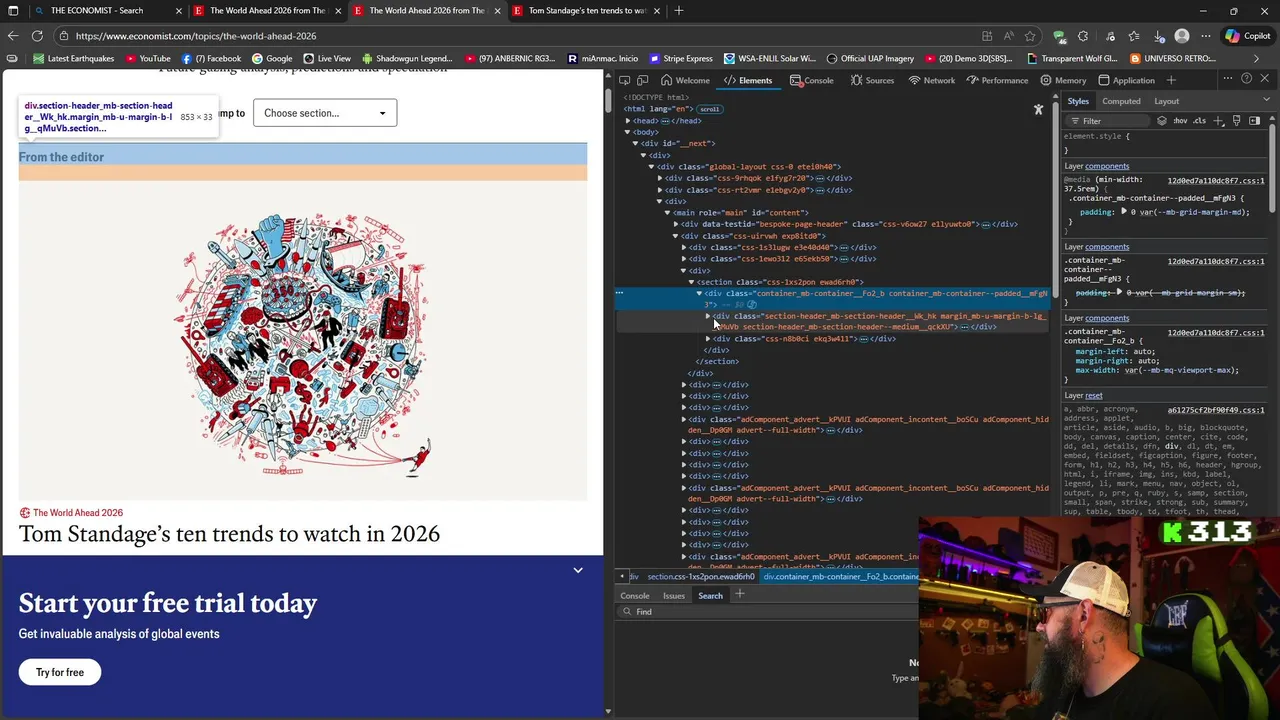This screenshot has width=1280, height=720.
Task: Open browser extensions puzzle icon
Action: (x=1083, y=36)
